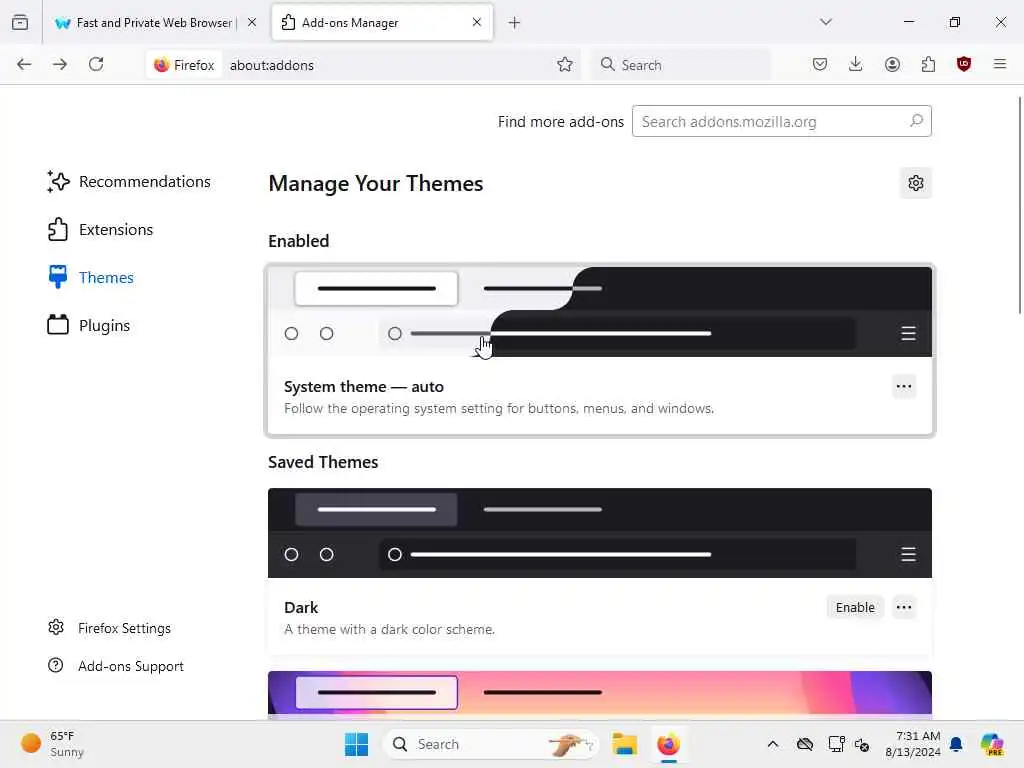Click the search magnifier in addons search

[916, 121]
